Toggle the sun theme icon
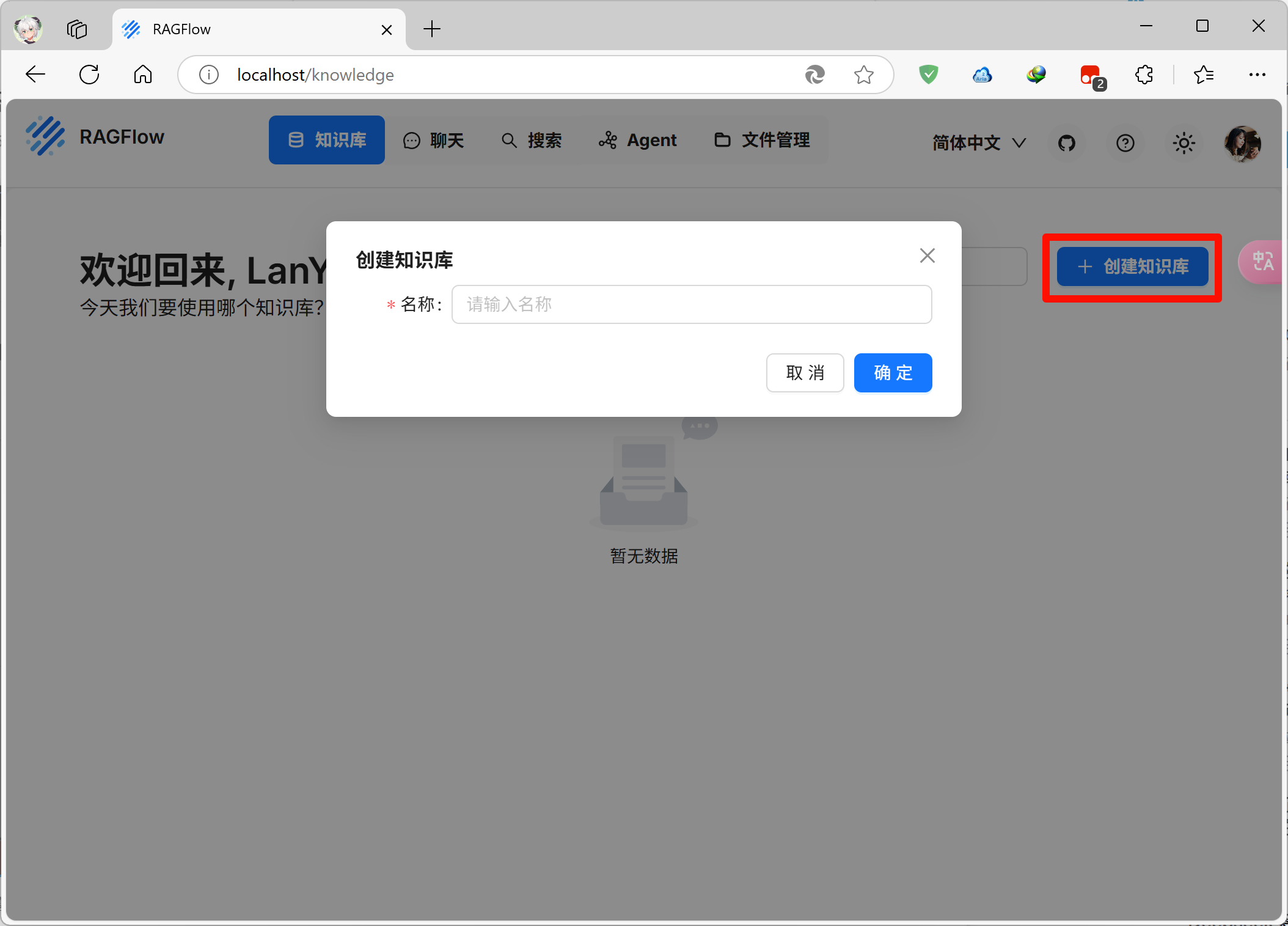 click(x=1184, y=143)
